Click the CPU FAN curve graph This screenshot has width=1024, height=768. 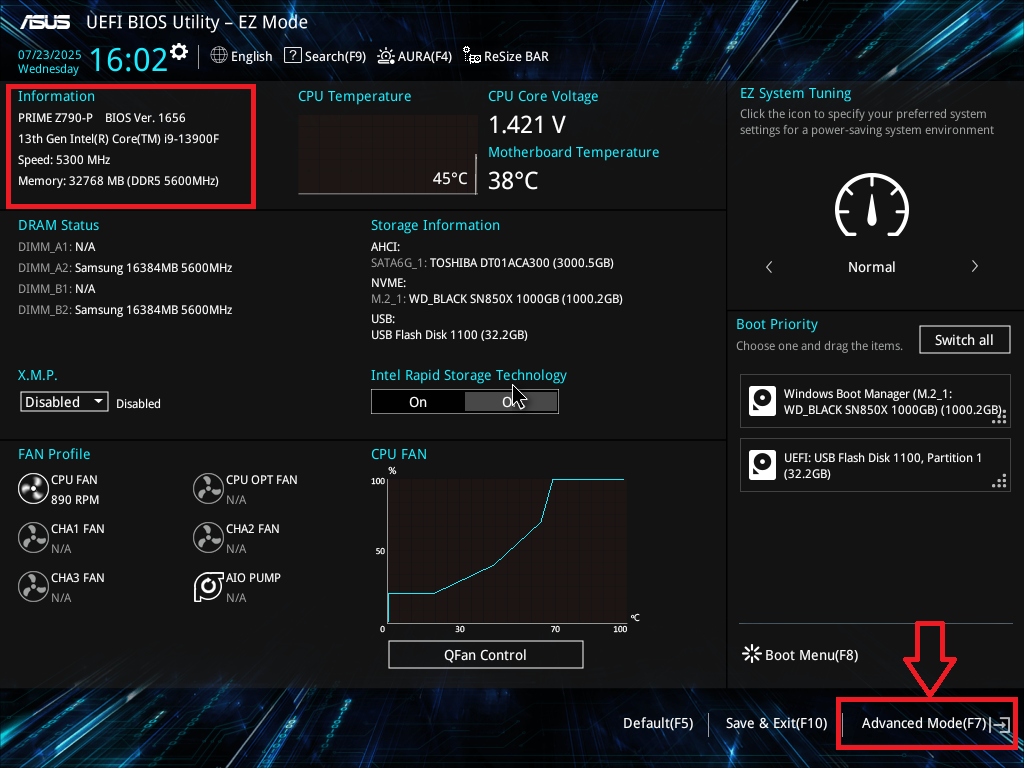507,550
